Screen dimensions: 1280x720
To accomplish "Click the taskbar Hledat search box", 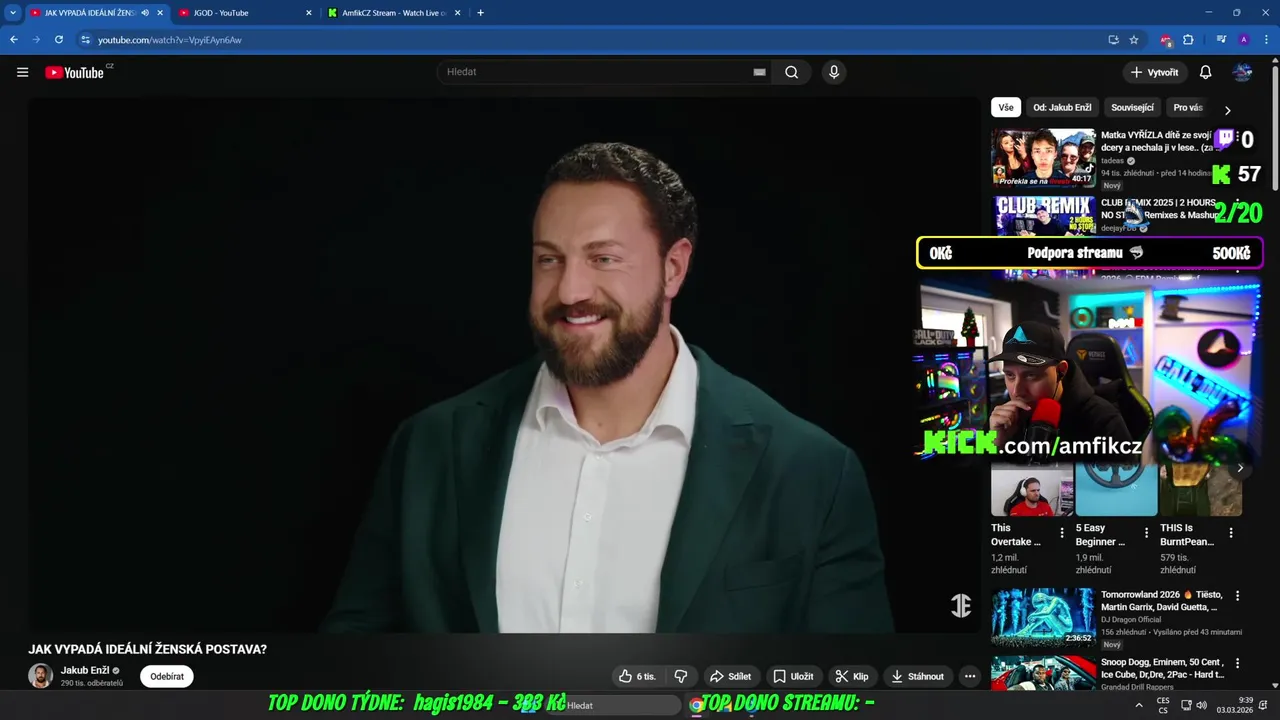I will click(612, 705).
